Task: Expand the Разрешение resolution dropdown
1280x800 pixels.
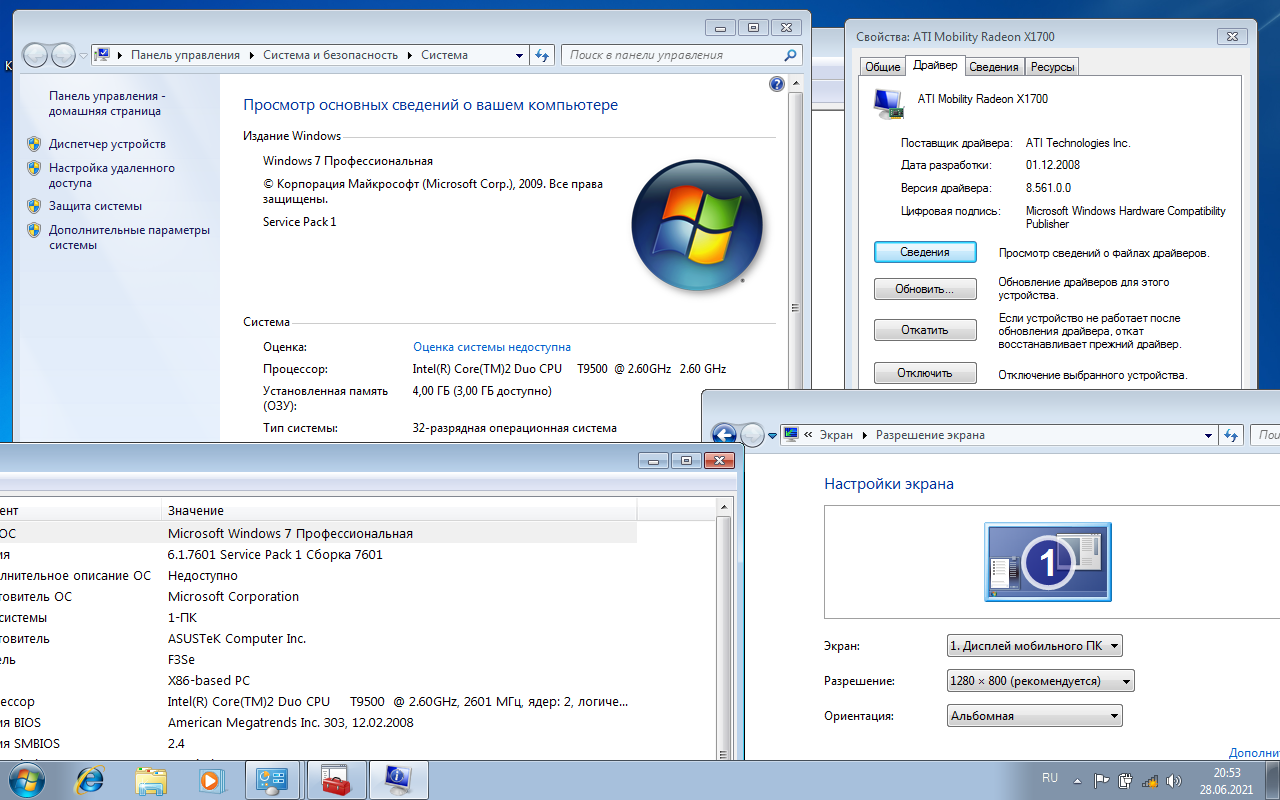Action: (1040, 681)
